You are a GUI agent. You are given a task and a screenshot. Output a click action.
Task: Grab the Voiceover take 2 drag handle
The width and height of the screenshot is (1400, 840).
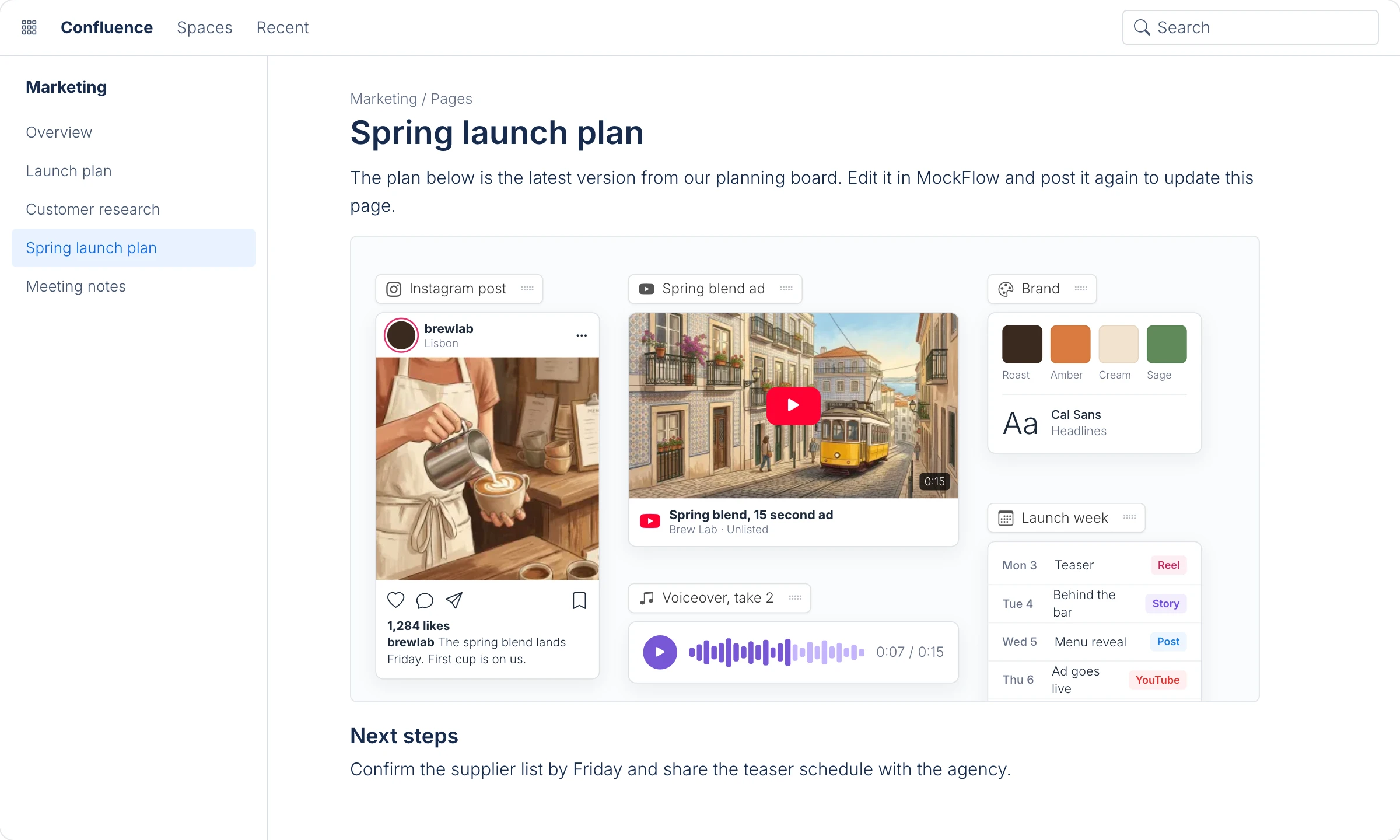(795, 597)
